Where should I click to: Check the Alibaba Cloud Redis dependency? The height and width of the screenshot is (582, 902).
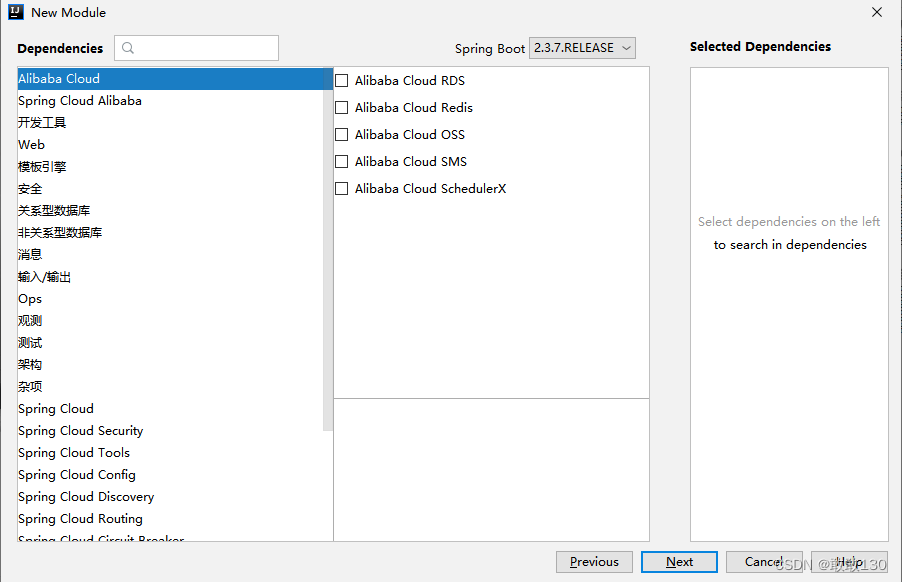coord(342,108)
